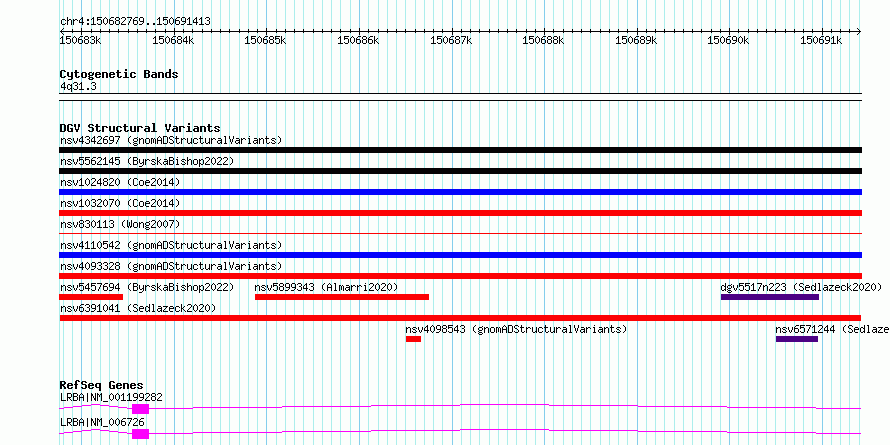Open the nsv5457694 ByrskaBishop2022 label
The image size is (890, 445).
point(147,287)
